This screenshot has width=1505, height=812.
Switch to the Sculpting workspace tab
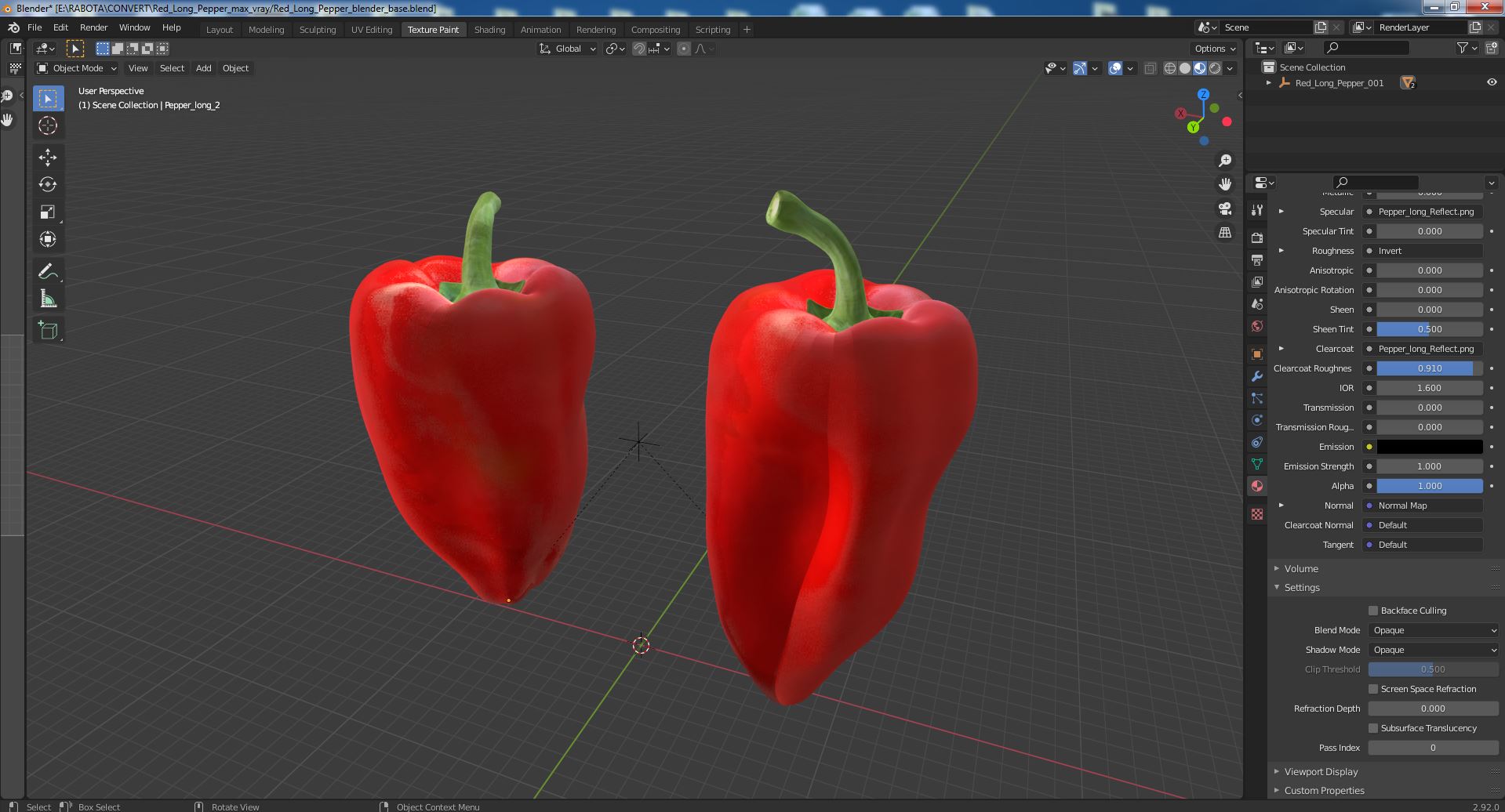point(318,30)
